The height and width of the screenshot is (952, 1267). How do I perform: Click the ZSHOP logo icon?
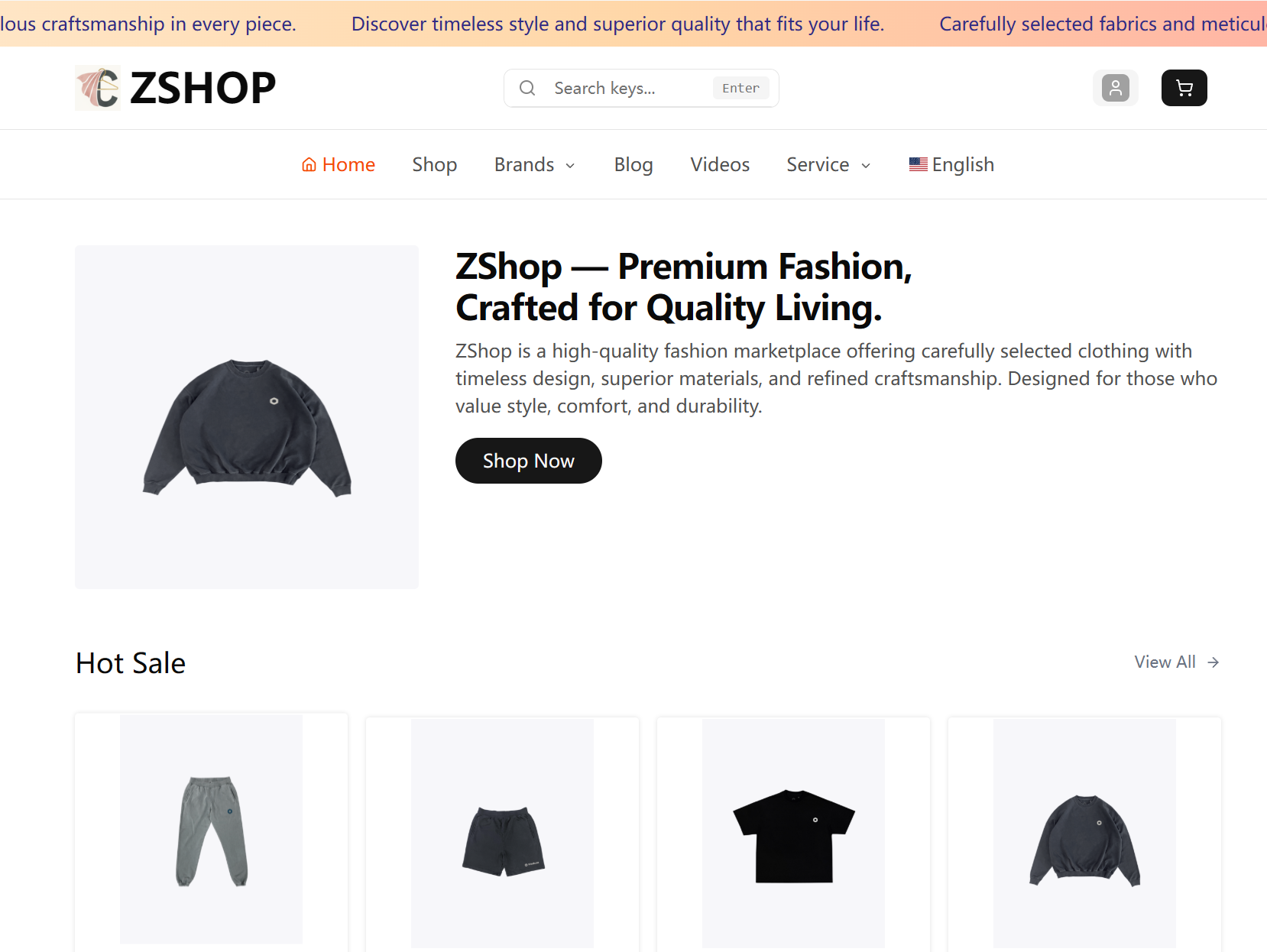tap(98, 88)
